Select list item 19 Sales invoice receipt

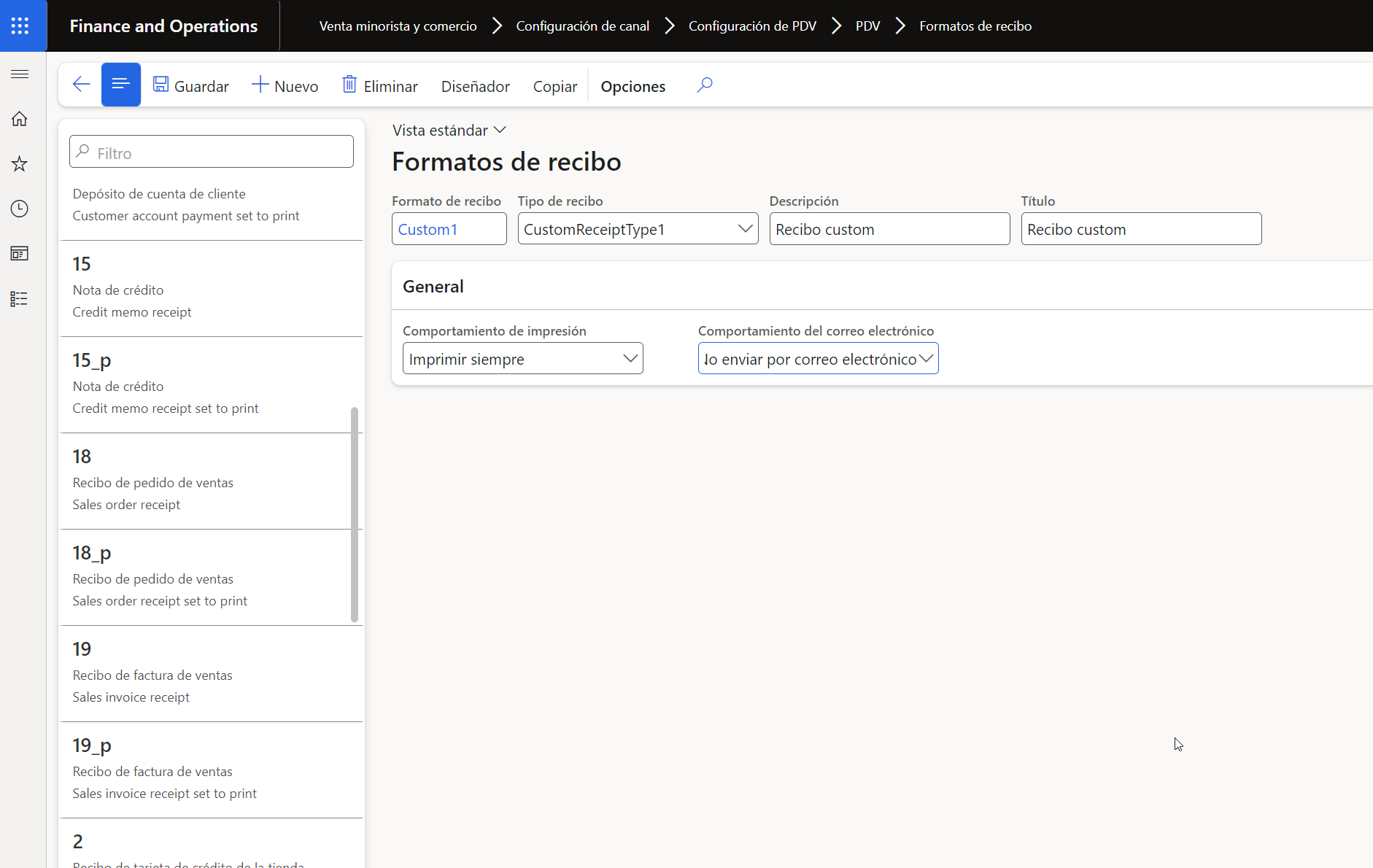click(211, 673)
